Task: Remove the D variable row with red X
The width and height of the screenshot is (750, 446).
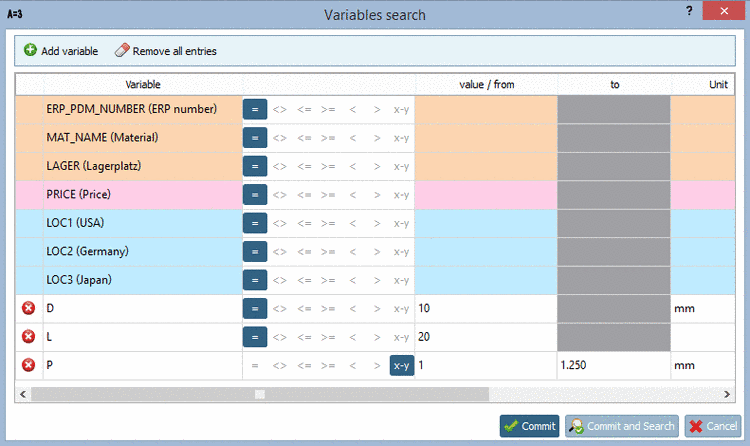Action: pyautogui.click(x=29, y=308)
